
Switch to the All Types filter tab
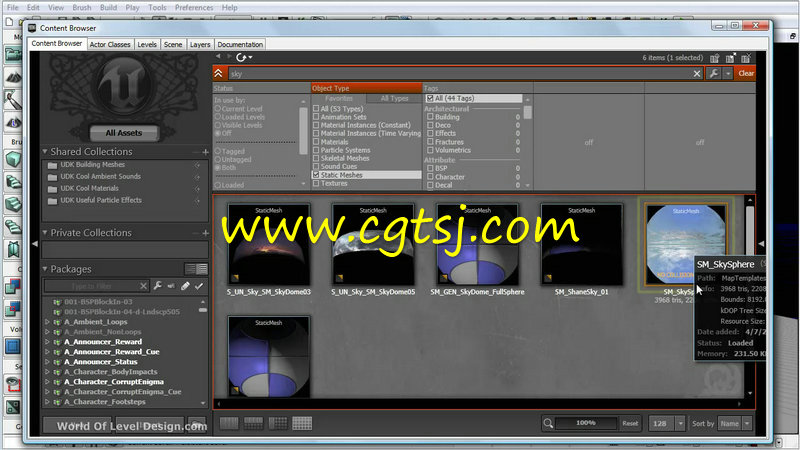(x=394, y=98)
